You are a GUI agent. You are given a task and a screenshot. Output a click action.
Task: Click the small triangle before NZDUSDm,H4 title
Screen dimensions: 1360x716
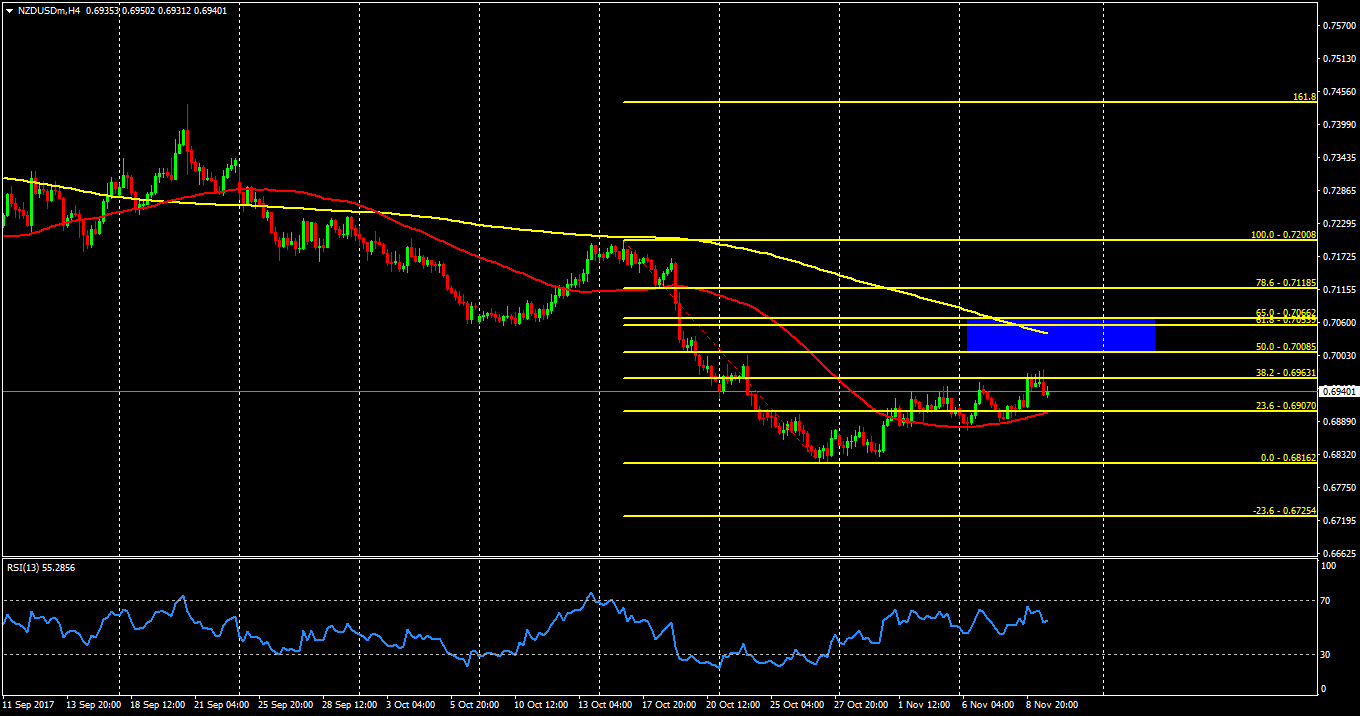8,8
